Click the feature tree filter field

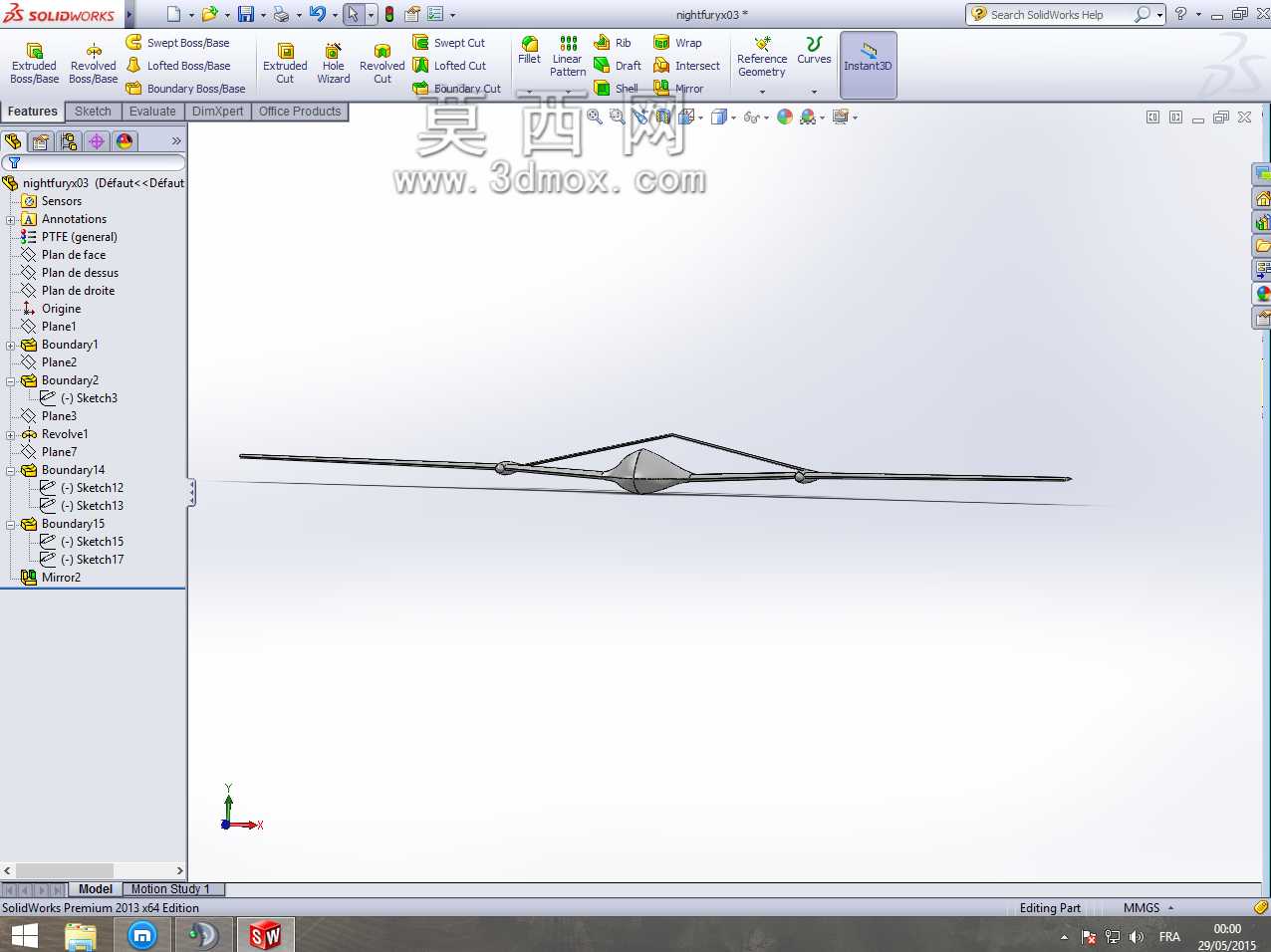click(x=94, y=162)
